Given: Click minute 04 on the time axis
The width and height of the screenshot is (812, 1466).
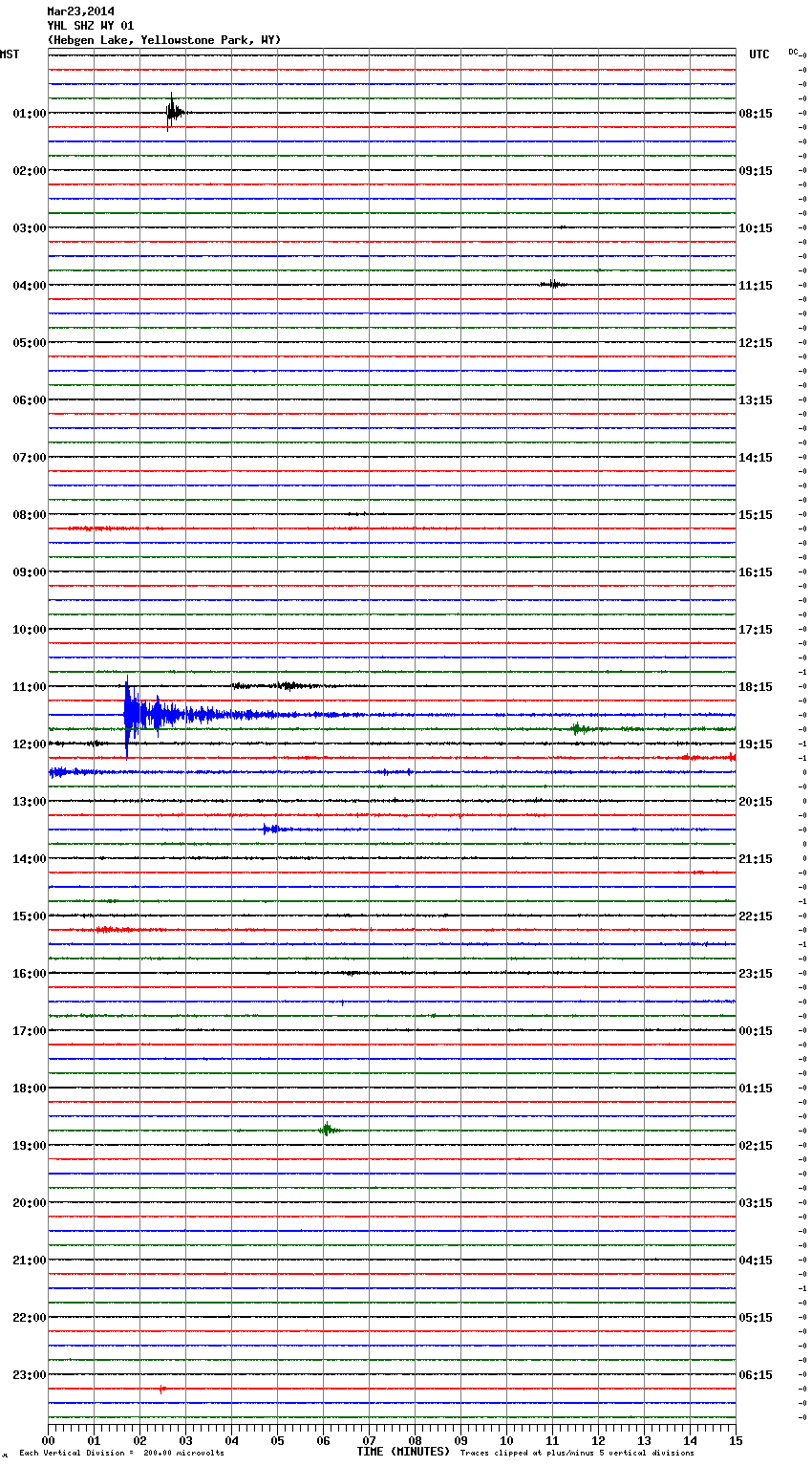Looking at the screenshot, I should click(231, 1440).
